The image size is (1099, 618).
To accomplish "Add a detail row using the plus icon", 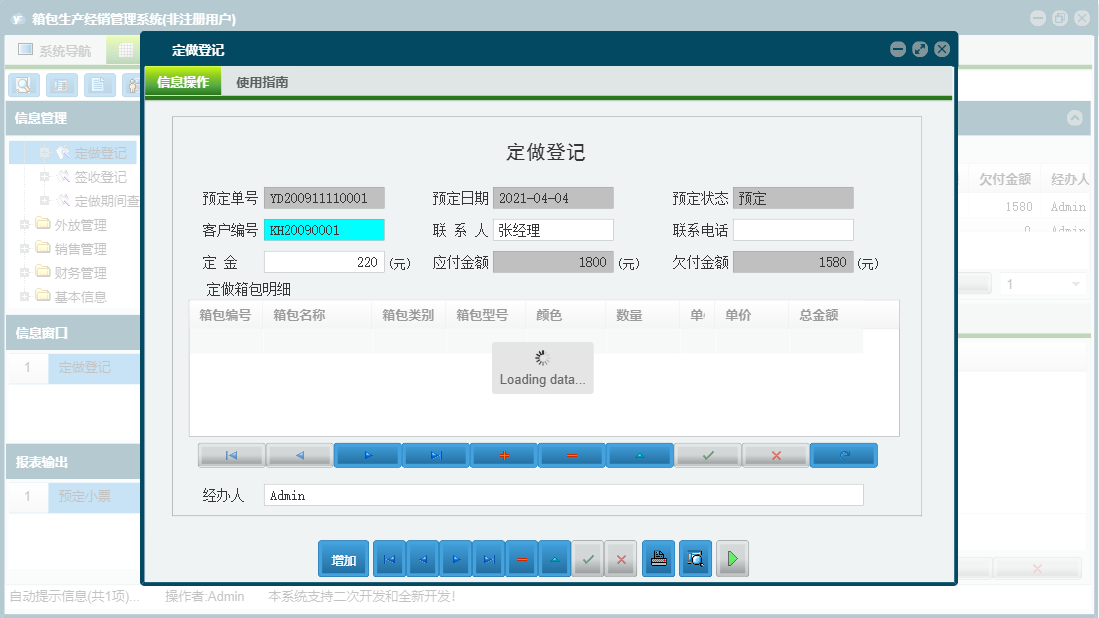I will point(504,455).
